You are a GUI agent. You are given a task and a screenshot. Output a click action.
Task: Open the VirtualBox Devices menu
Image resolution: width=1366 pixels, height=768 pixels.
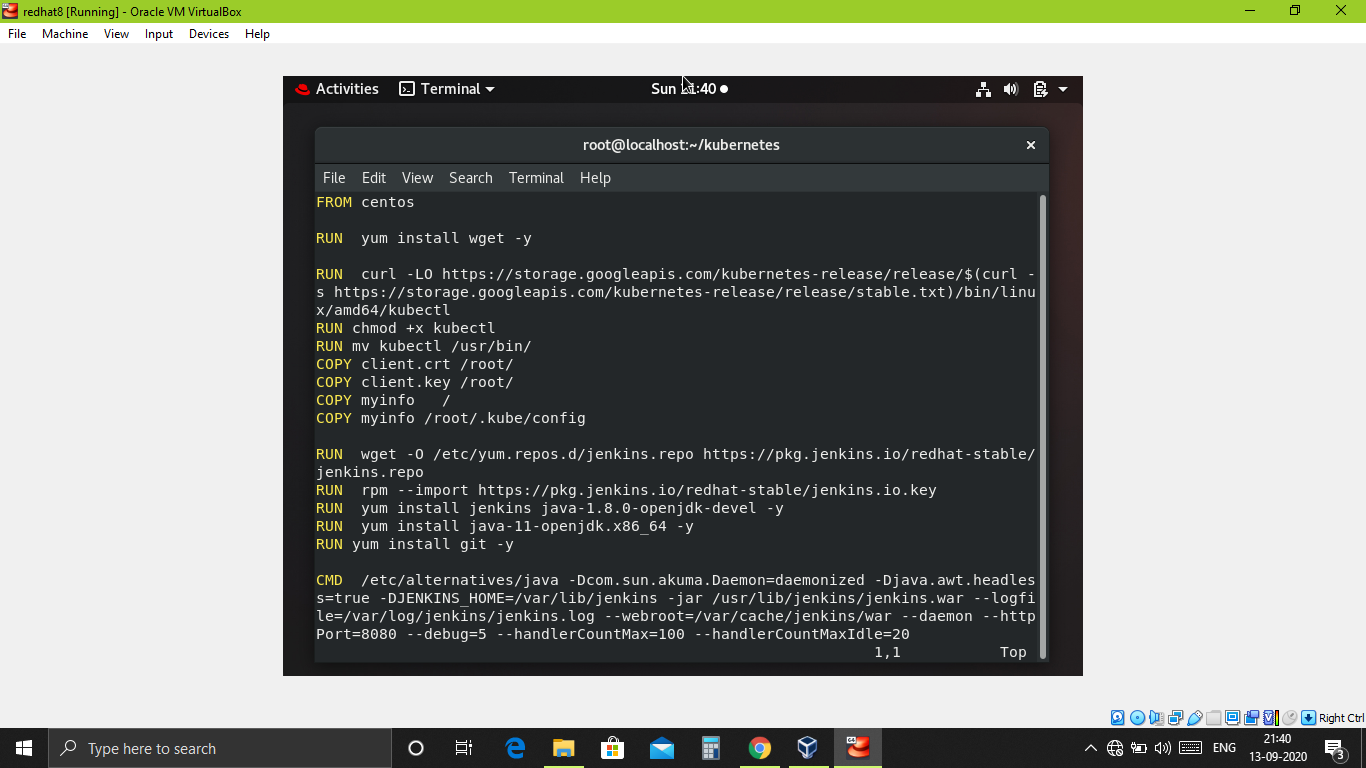(209, 34)
